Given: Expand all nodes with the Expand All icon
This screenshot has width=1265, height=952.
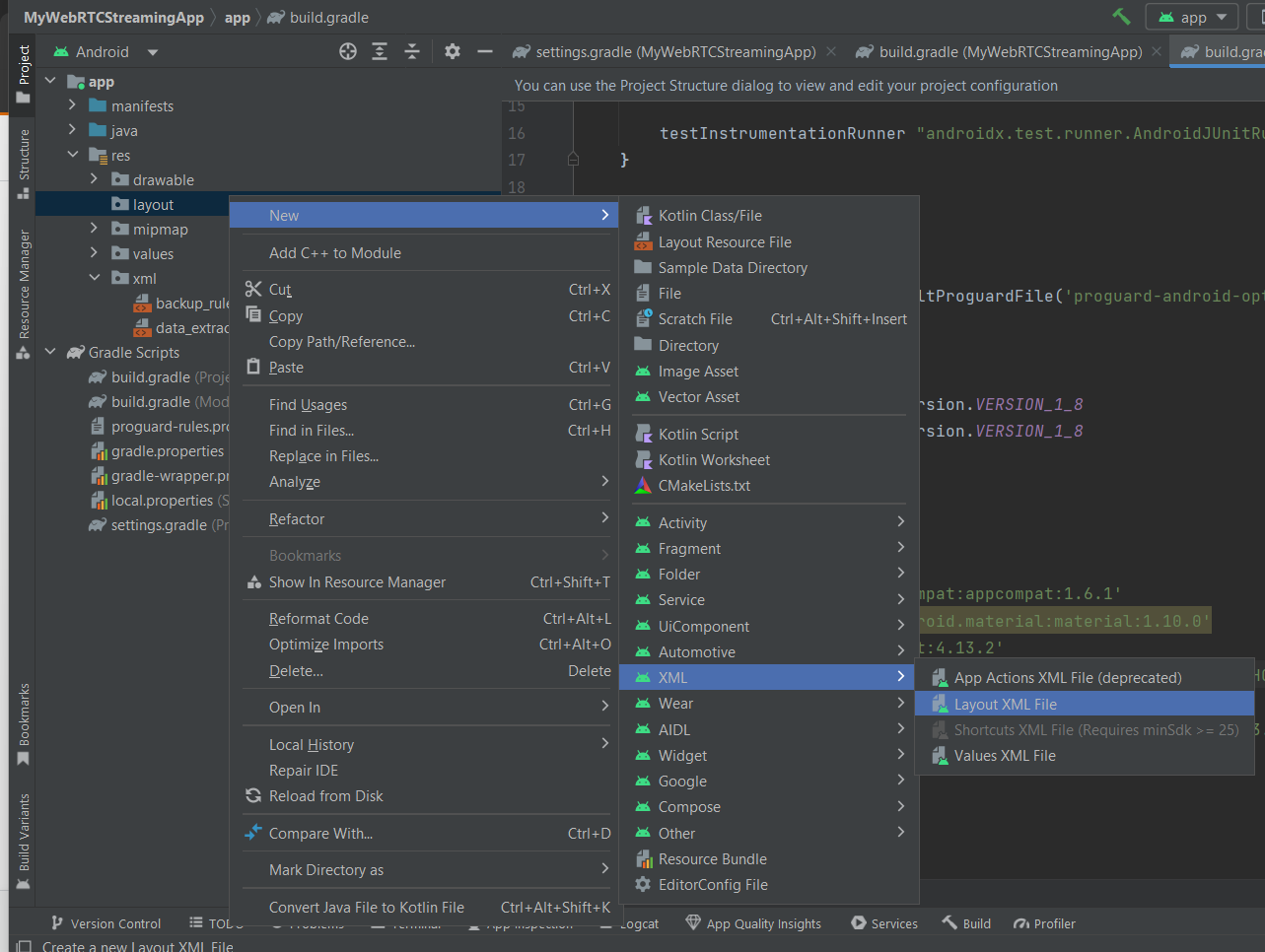Looking at the screenshot, I should 380,51.
